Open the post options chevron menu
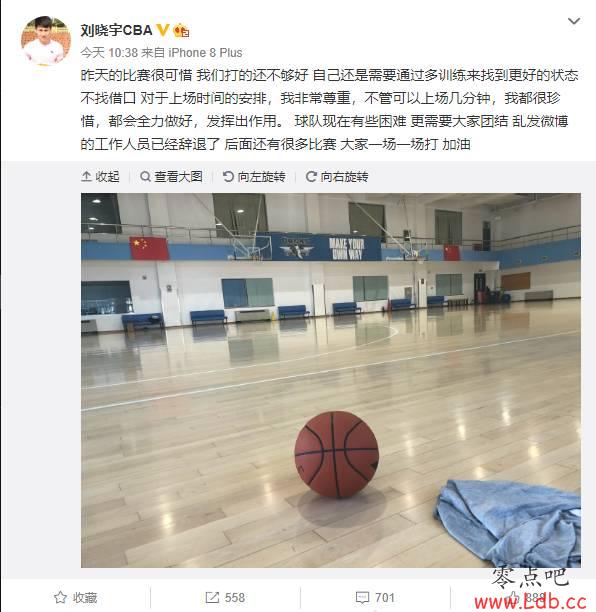This screenshot has height=612, width=596. (573, 21)
